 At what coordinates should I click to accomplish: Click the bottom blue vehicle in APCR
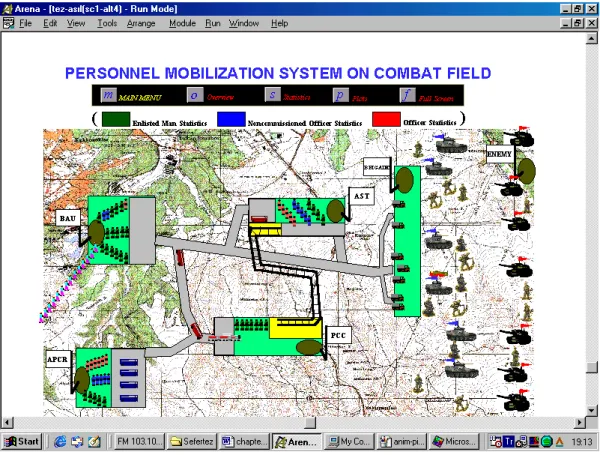click(129, 398)
